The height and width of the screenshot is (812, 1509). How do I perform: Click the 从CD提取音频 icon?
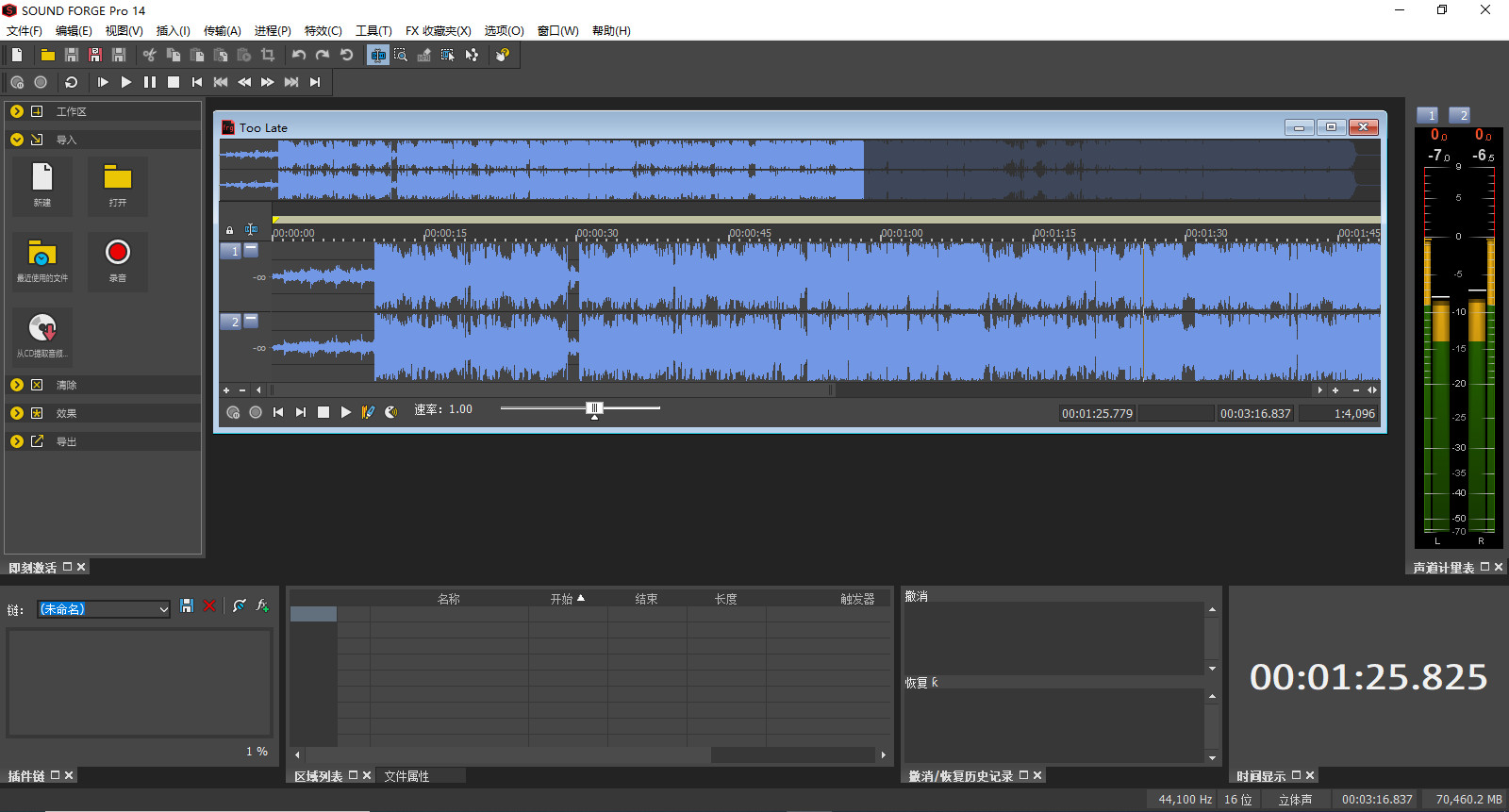[42, 328]
